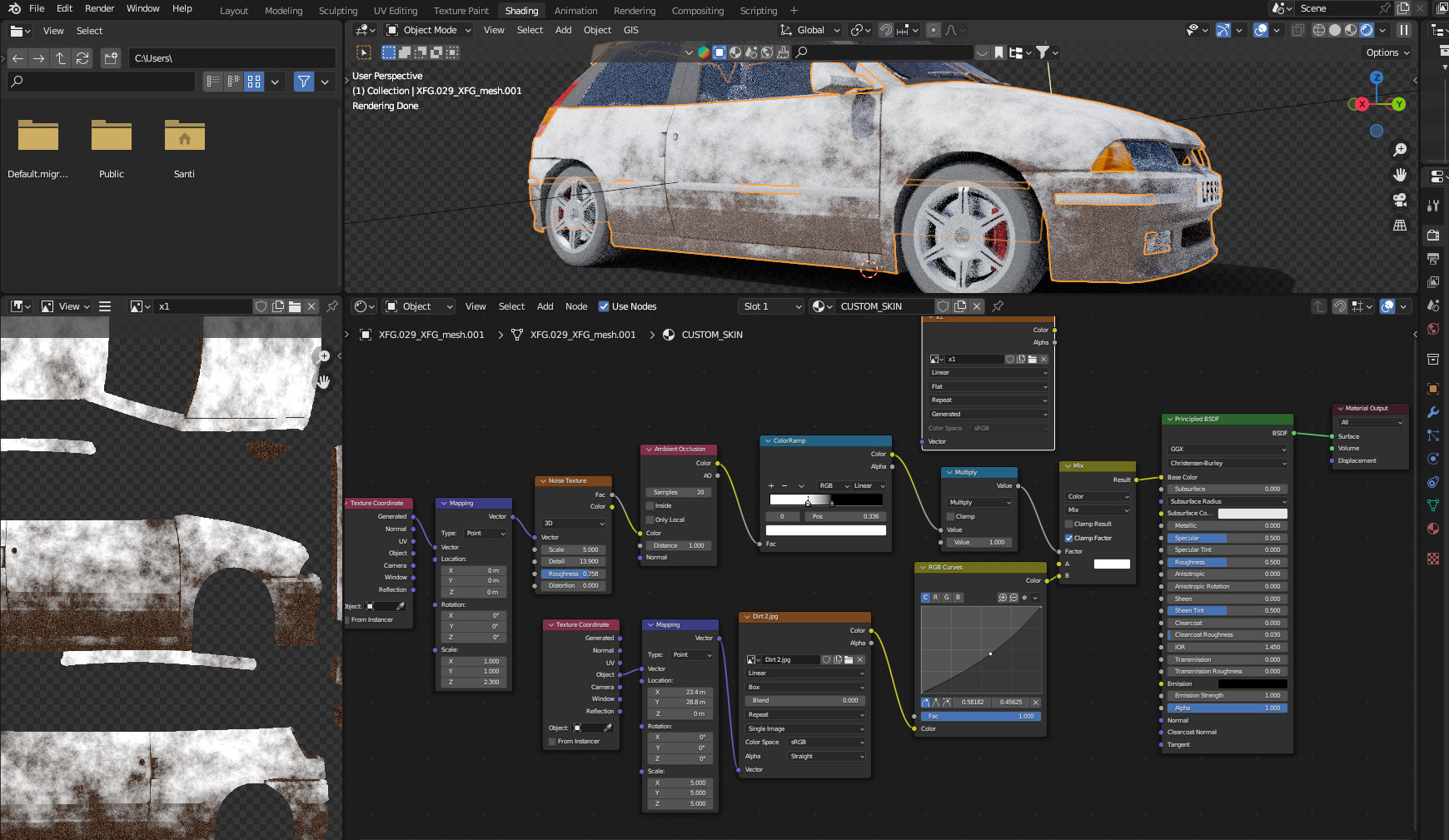Enable Clamp in the Multiply node
The width and height of the screenshot is (1449, 840).
[x=951, y=517]
